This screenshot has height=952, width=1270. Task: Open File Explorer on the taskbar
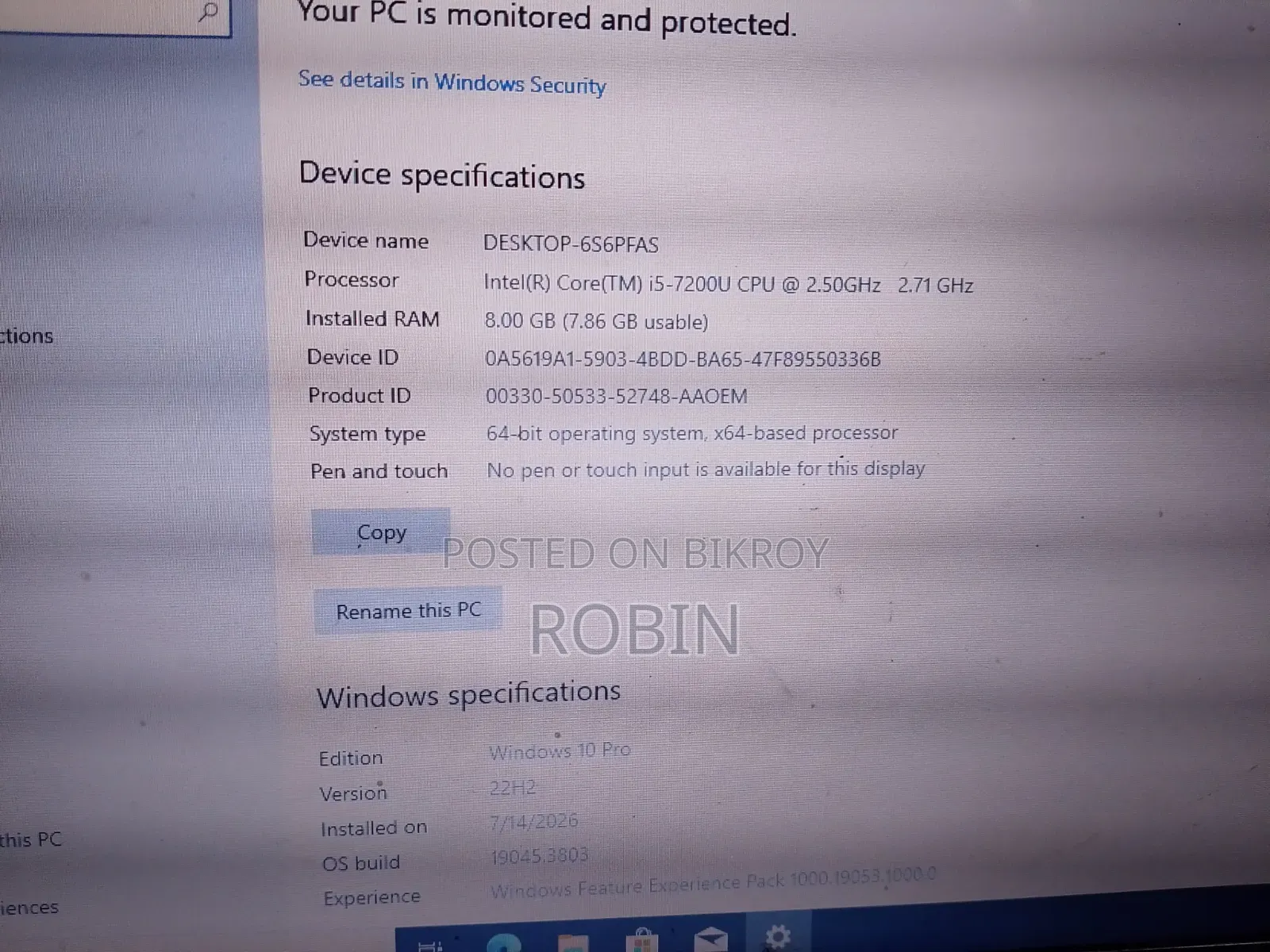pos(572,944)
